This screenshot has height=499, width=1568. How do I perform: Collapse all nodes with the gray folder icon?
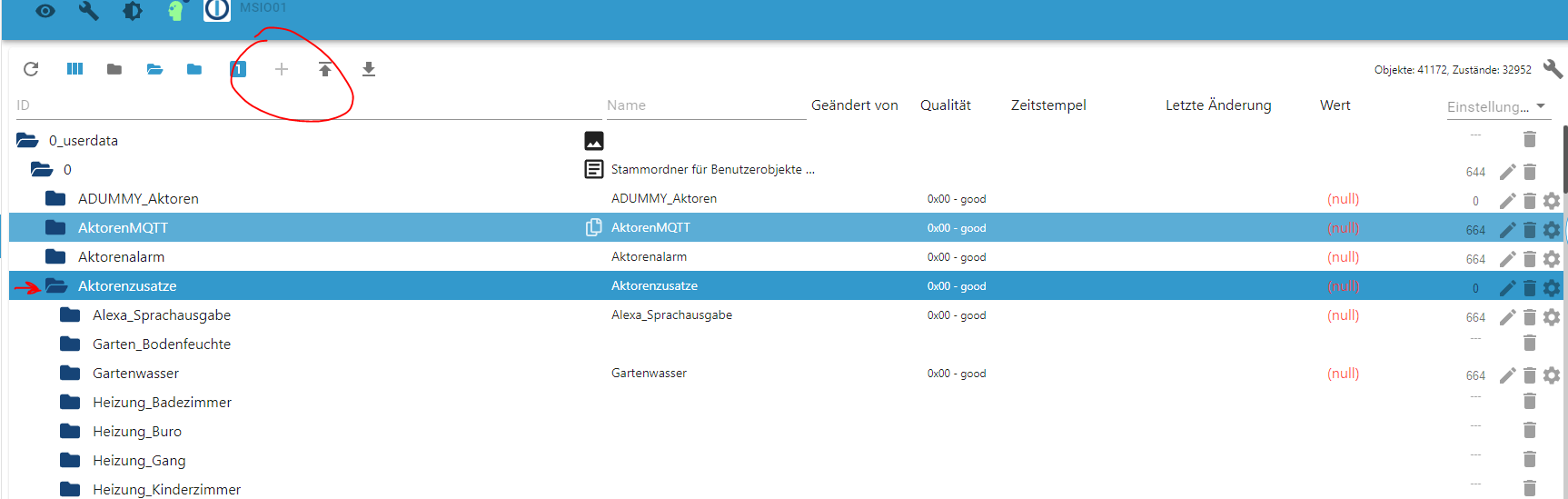coord(114,69)
